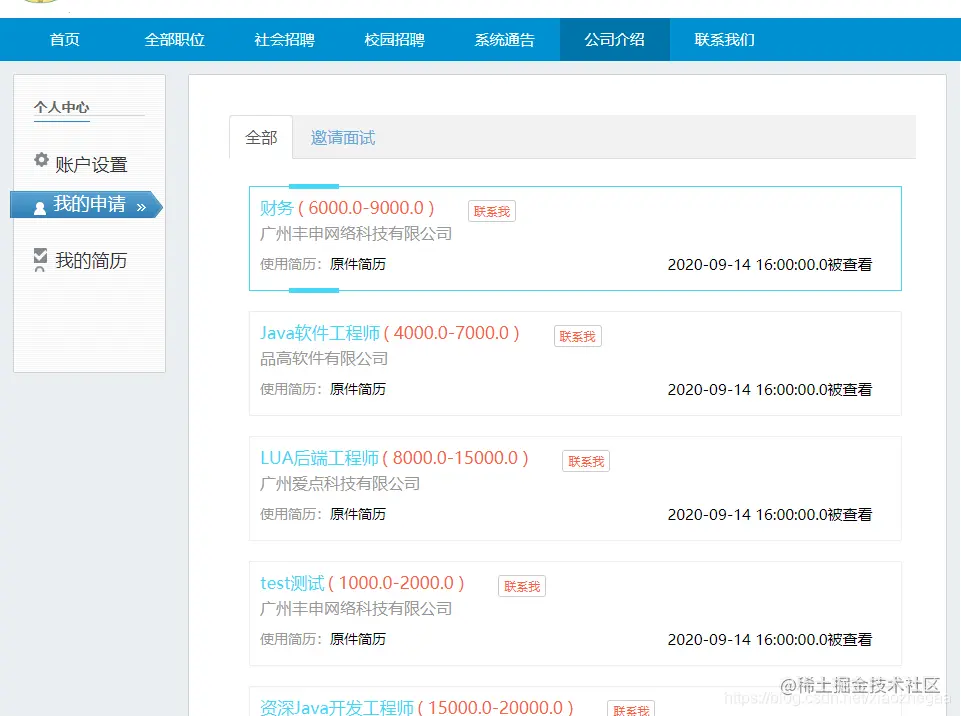
Task: Click 联系我 for 资深Java开发工程师 job
Action: (631, 709)
